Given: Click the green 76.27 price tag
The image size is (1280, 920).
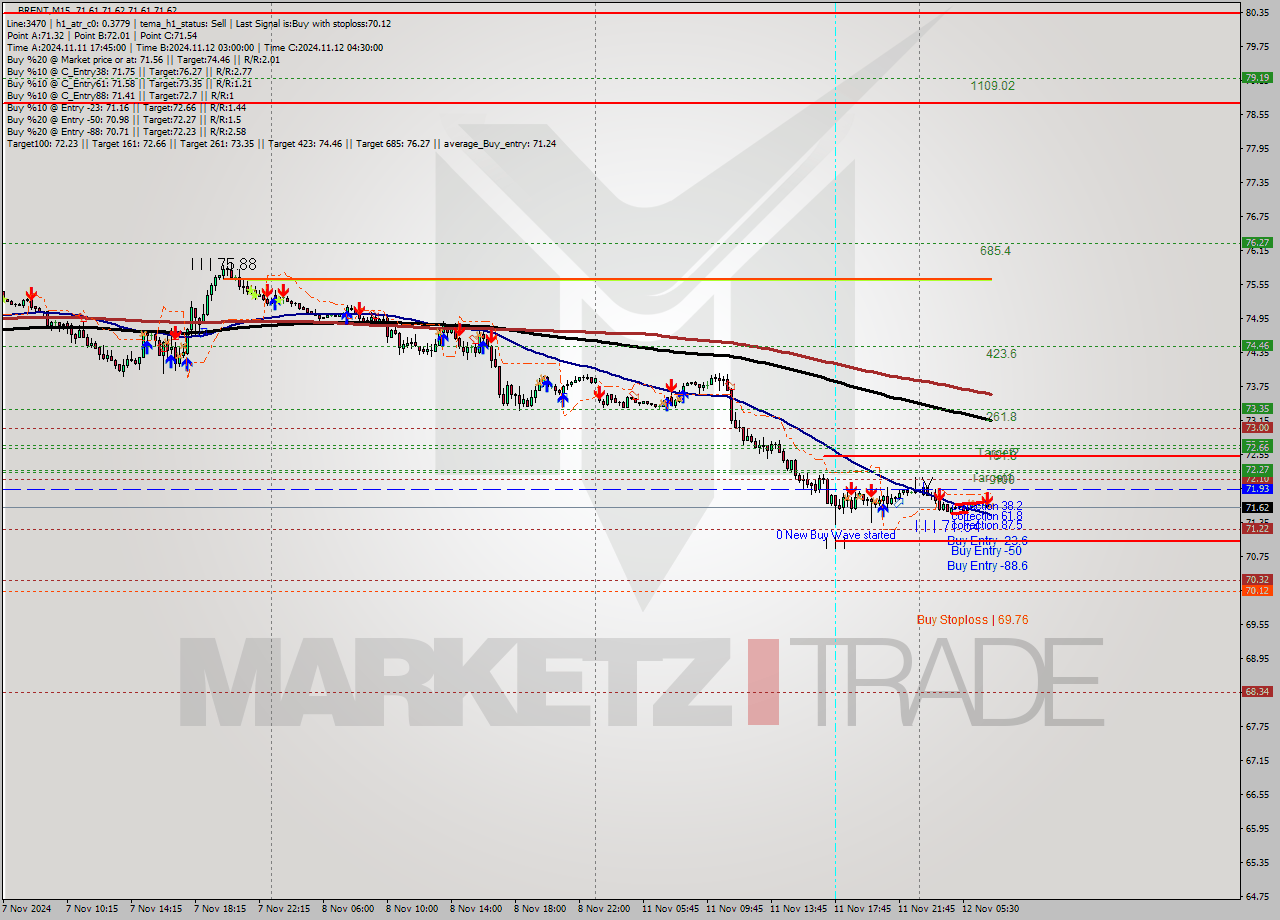Looking at the screenshot, I should 1257,242.
